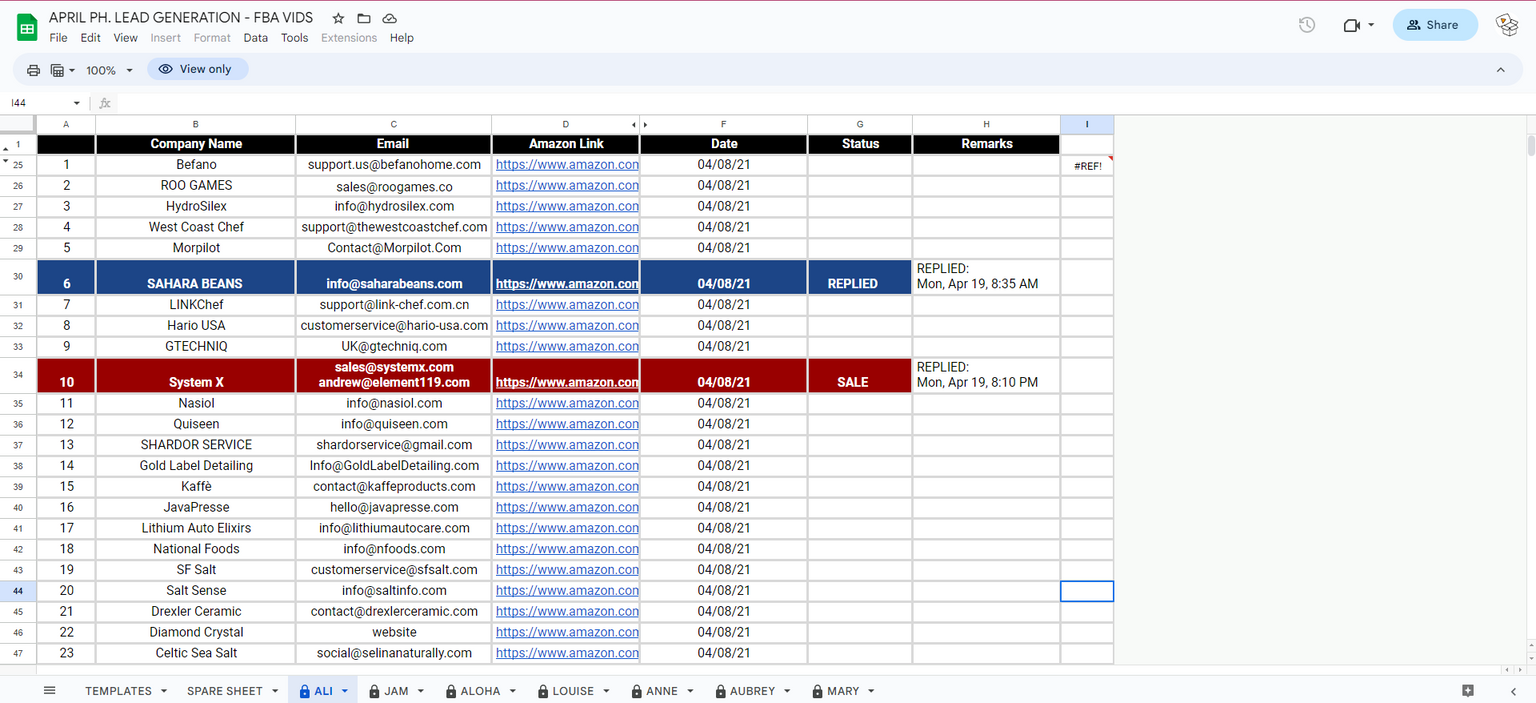
Task: Switch to the ALOHA sheet tab
Action: pos(480,691)
